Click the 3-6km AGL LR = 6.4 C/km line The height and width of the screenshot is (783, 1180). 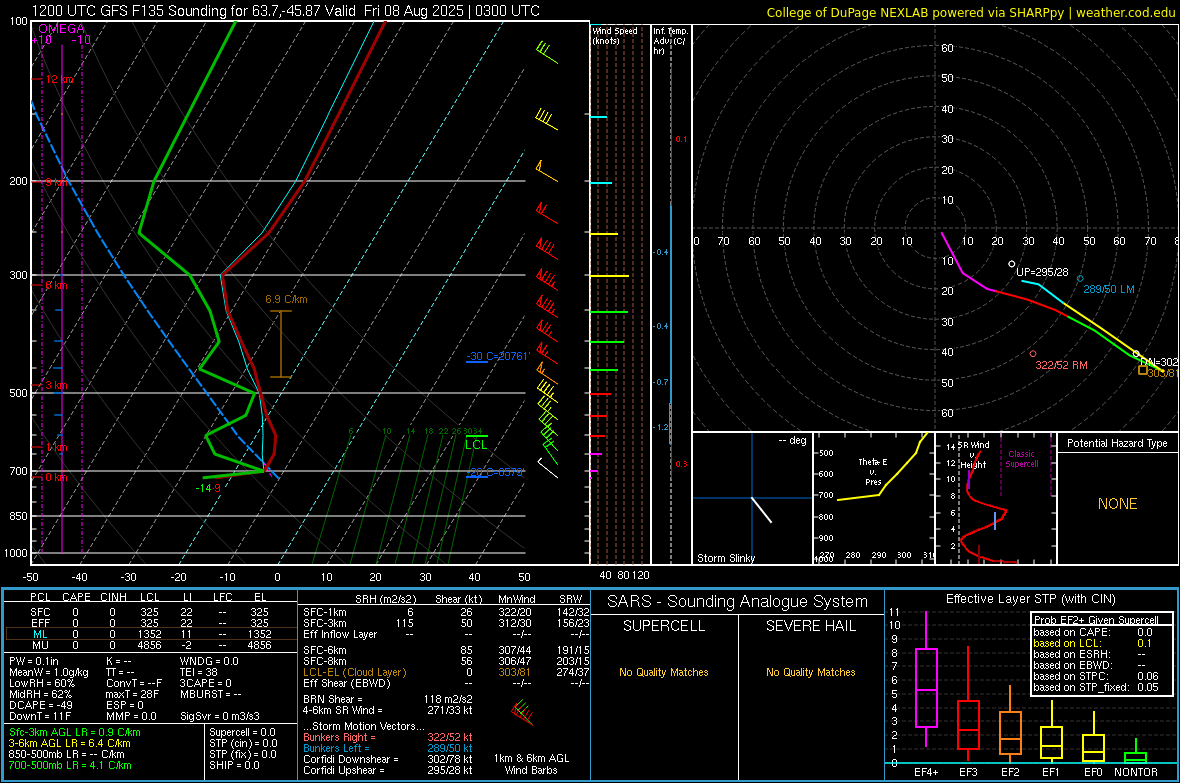[x=70, y=743]
